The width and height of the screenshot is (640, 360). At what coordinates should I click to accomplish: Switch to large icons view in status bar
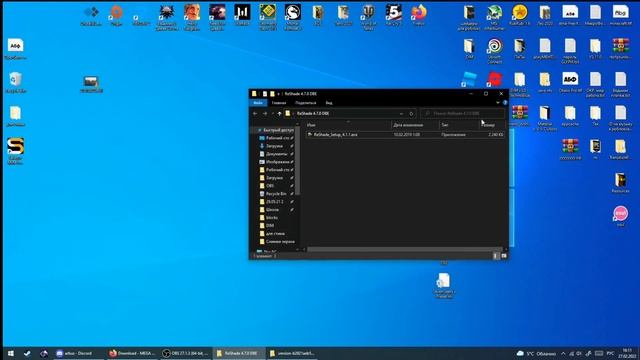click(504, 256)
